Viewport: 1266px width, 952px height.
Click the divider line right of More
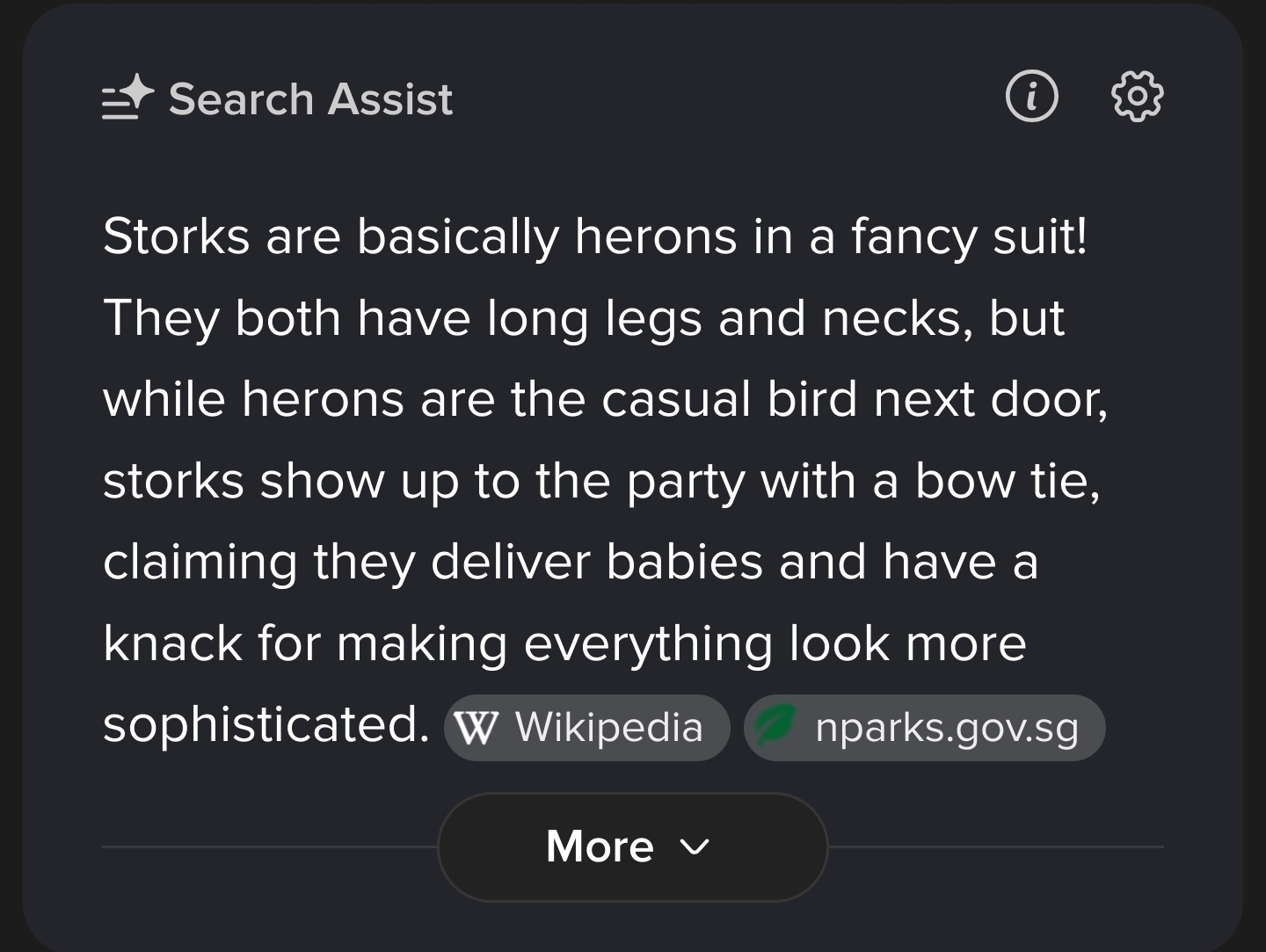pos(996,847)
